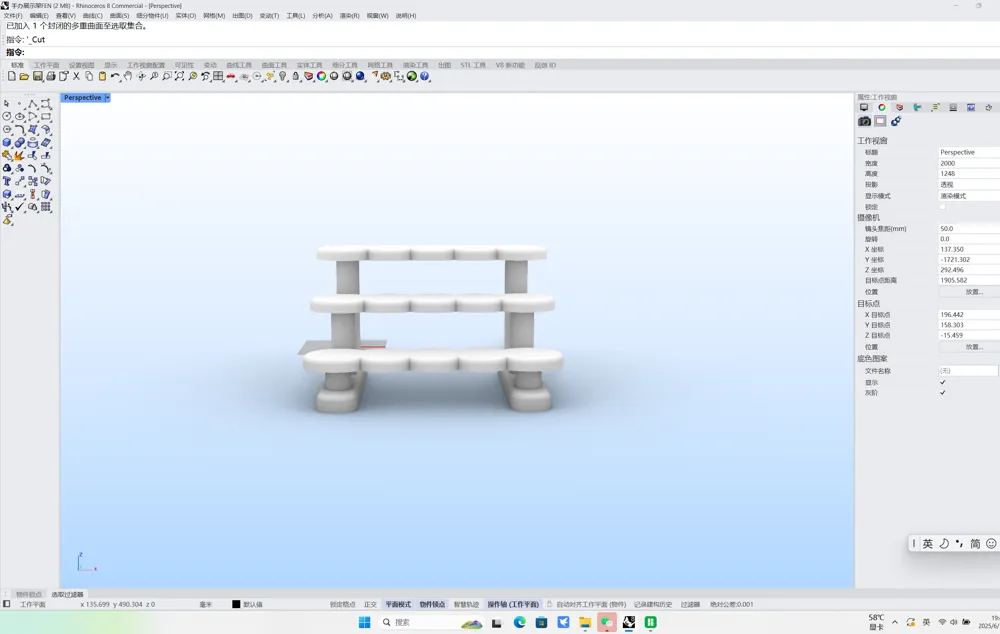Open the 投影 dropdown showing 透视
Screen dimensions: 1000x634
(969, 184)
